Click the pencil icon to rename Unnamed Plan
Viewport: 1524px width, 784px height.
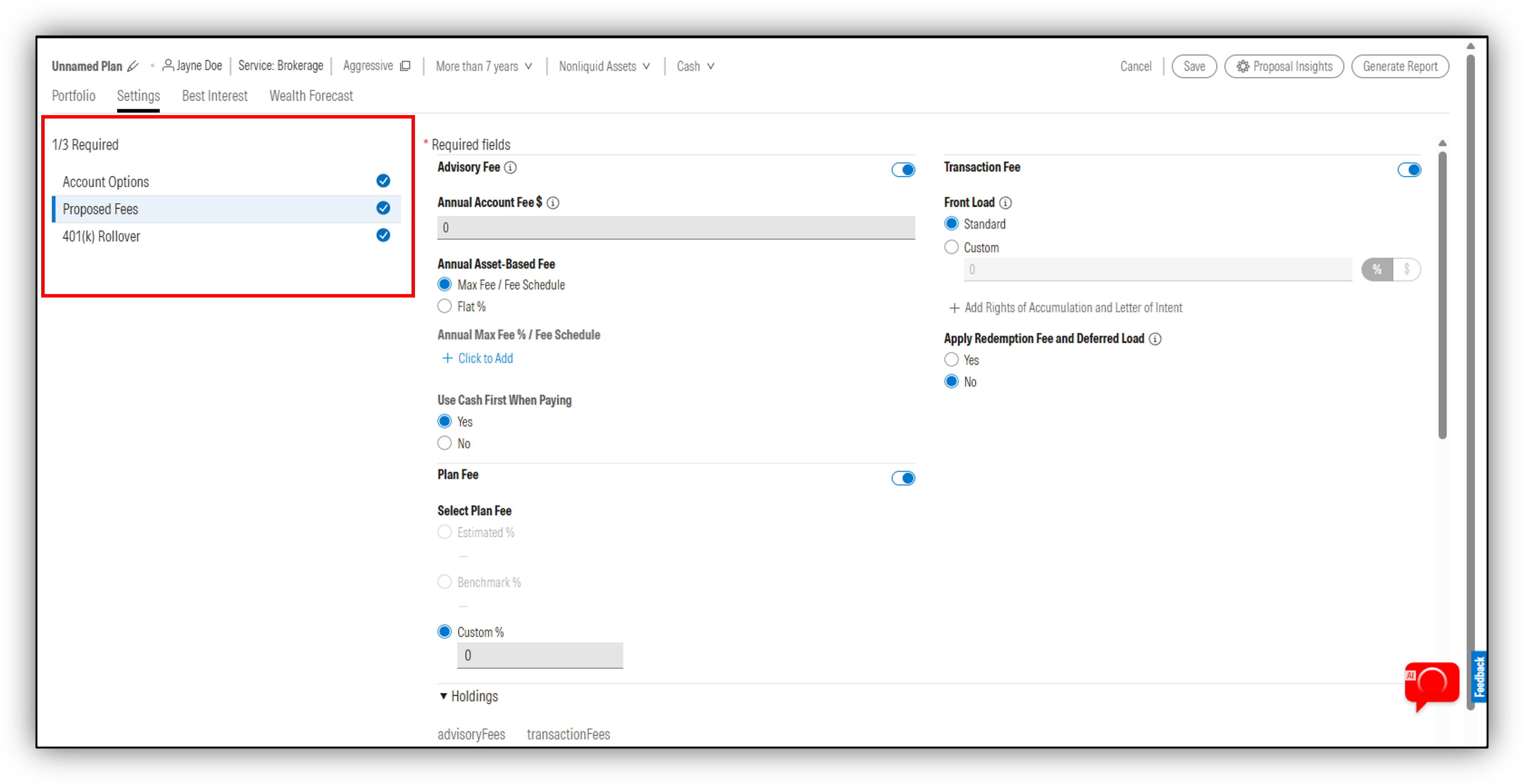(x=133, y=66)
